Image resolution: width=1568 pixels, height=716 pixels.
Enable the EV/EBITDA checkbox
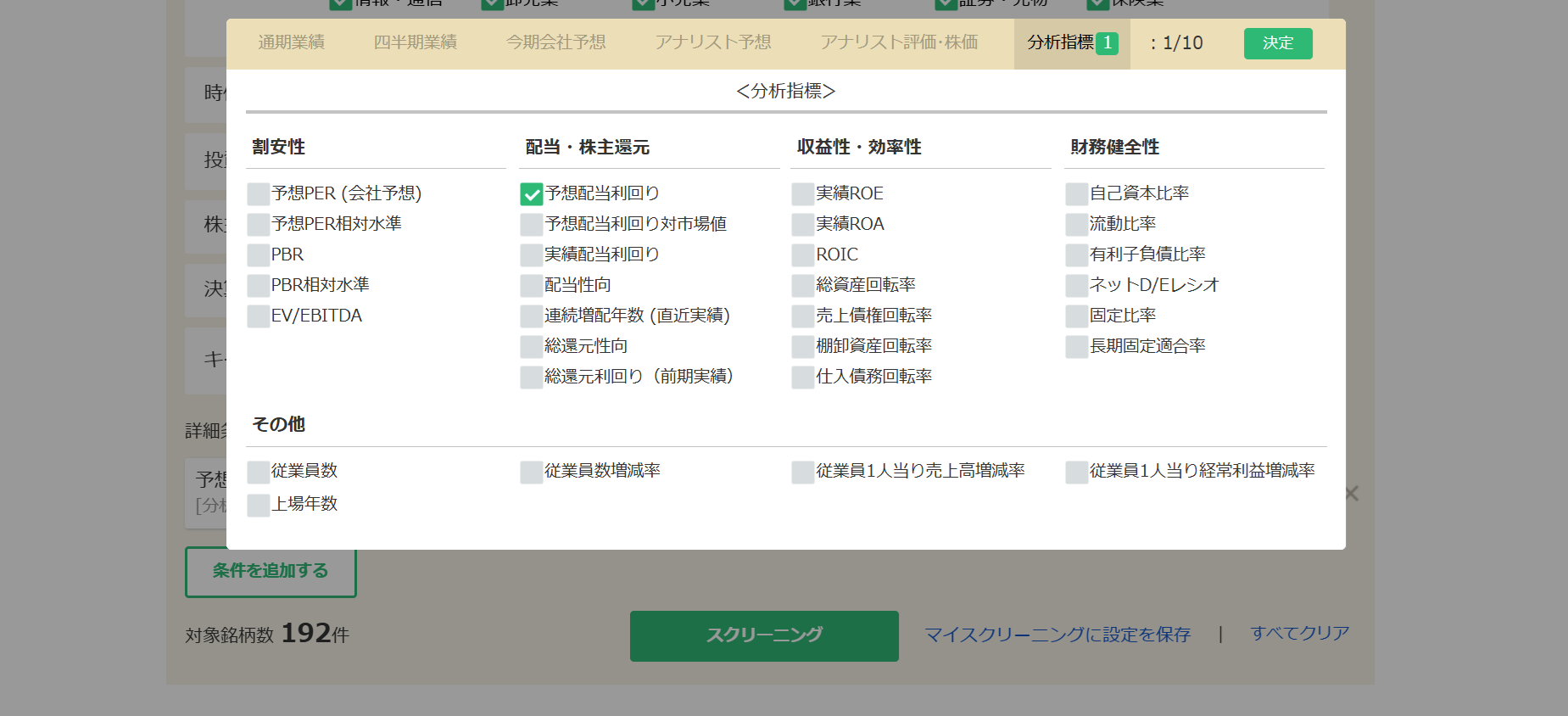pyautogui.click(x=259, y=316)
